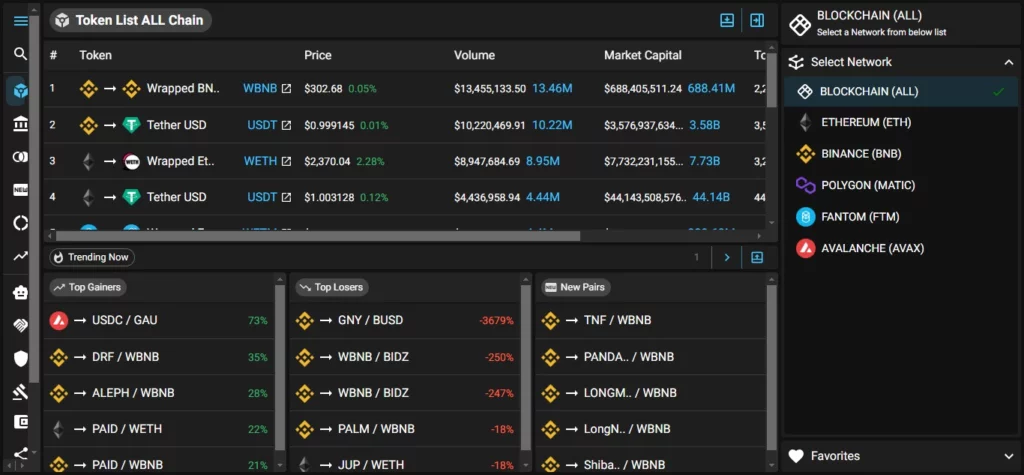Open external link icon beside row 2 USDT
The width and height of the screenshot is (1024, 475).
(x=286, y=125)
